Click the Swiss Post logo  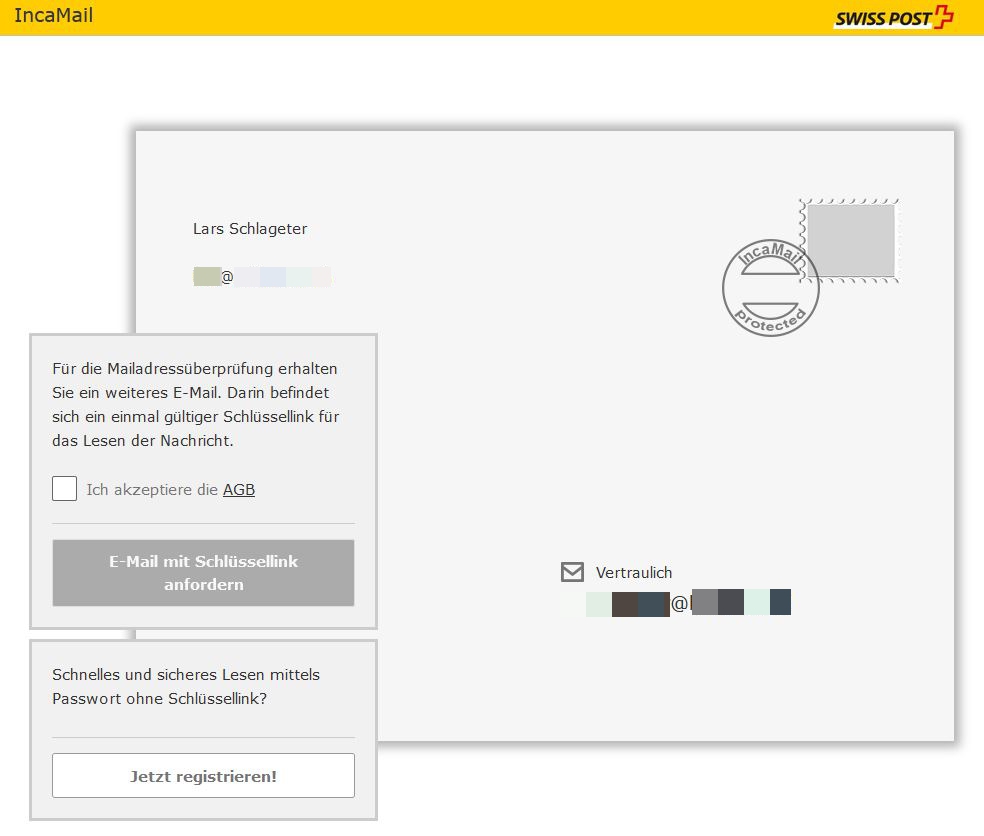(x=894, y=18)
